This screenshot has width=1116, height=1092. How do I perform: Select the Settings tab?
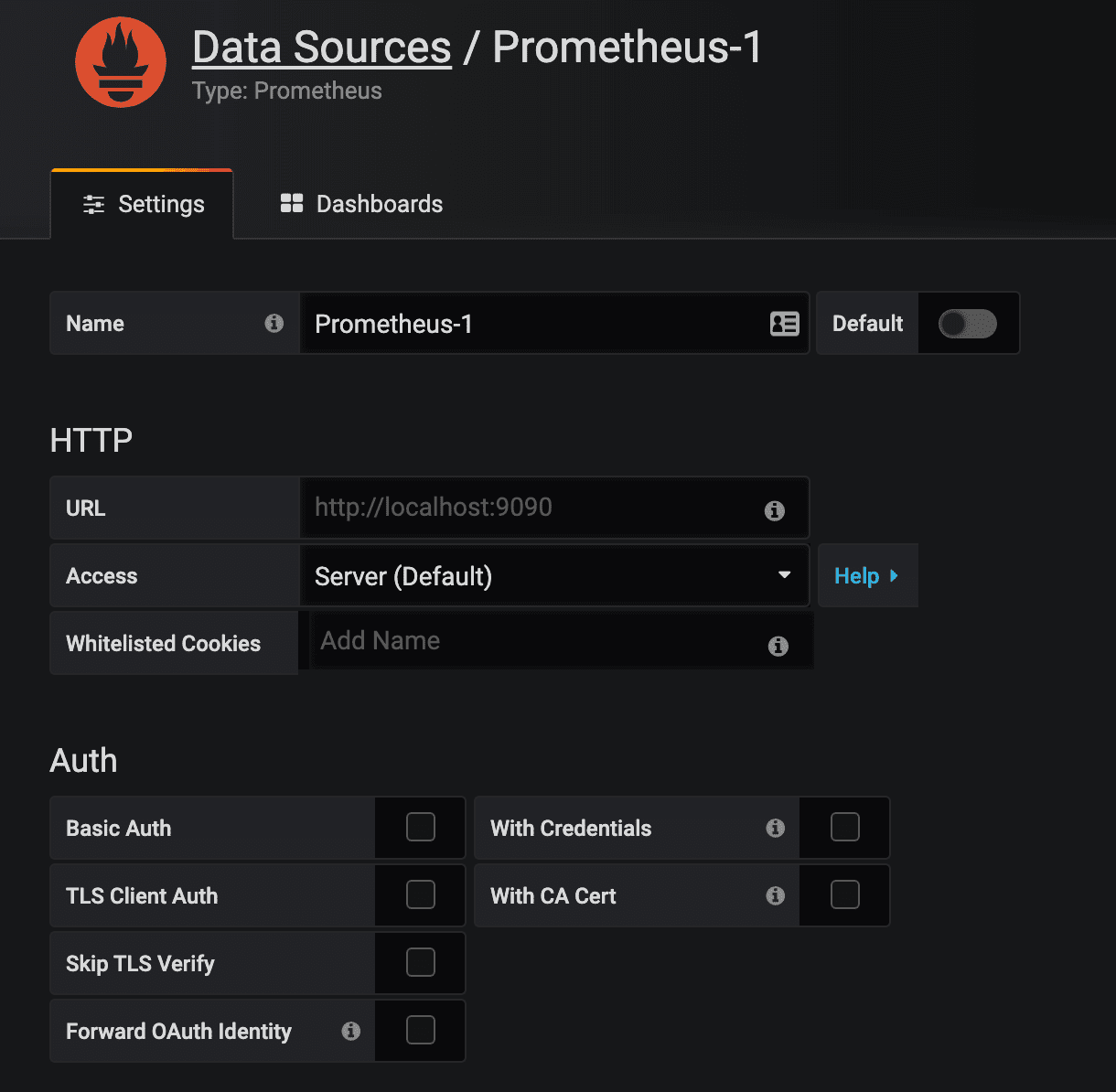143,204
